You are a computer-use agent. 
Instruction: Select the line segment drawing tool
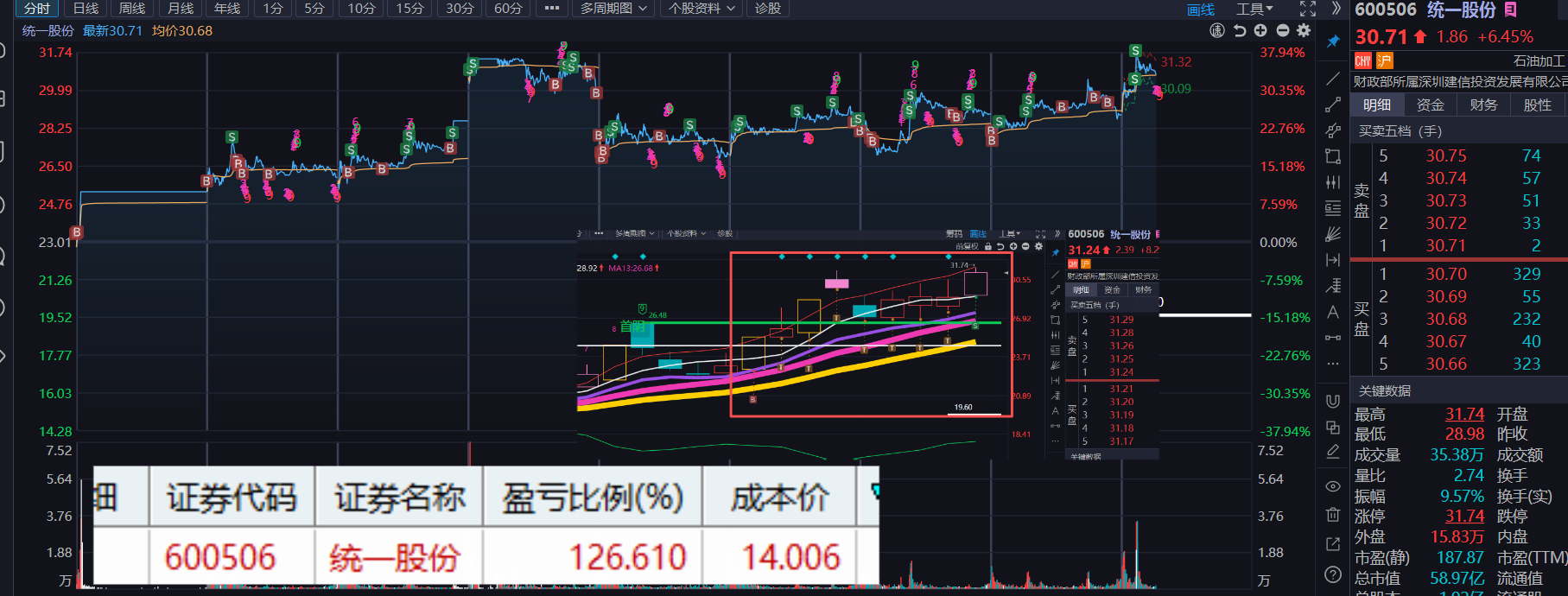tap(1333, 105)
